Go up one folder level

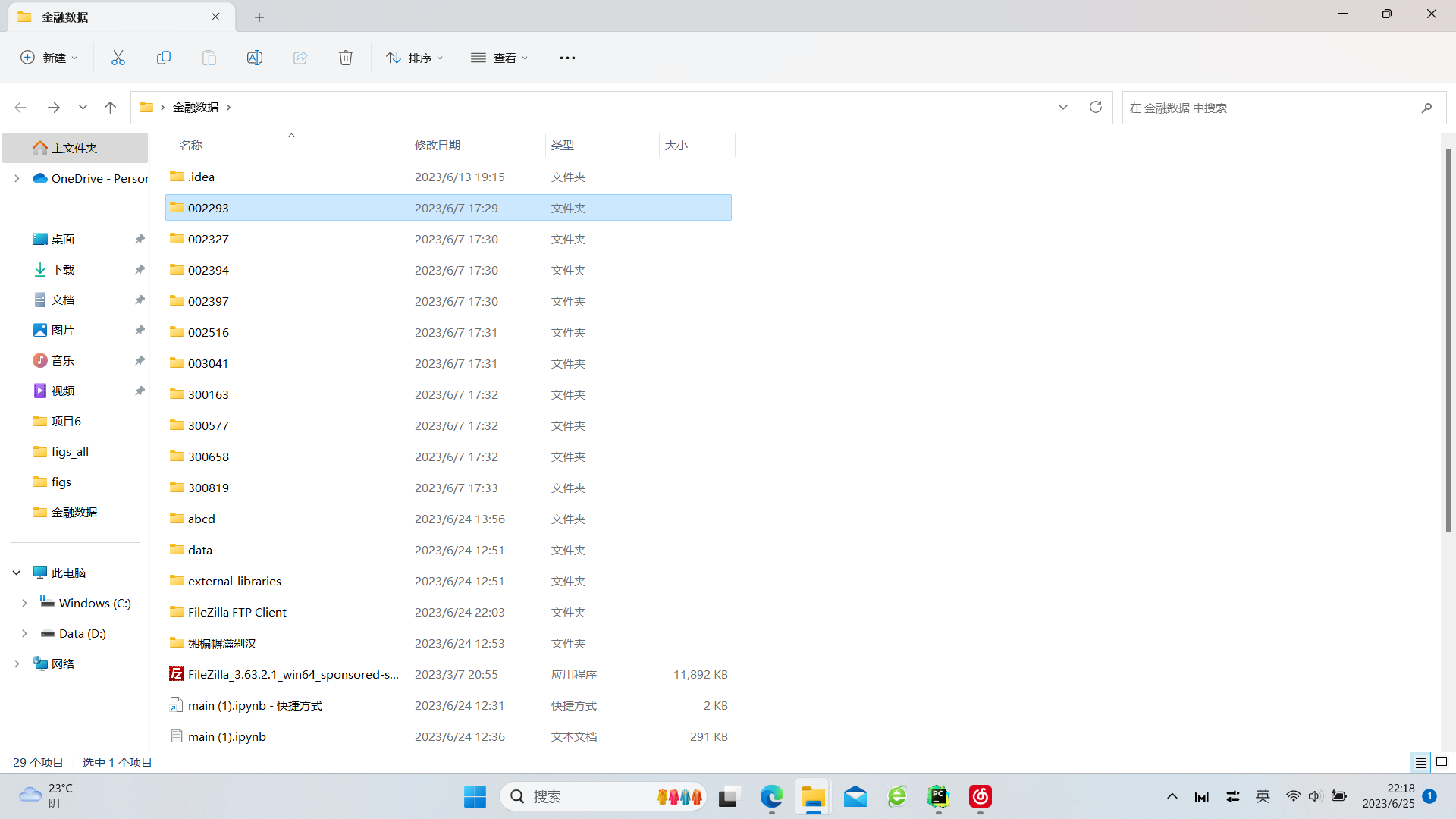(x=111, y=108)
